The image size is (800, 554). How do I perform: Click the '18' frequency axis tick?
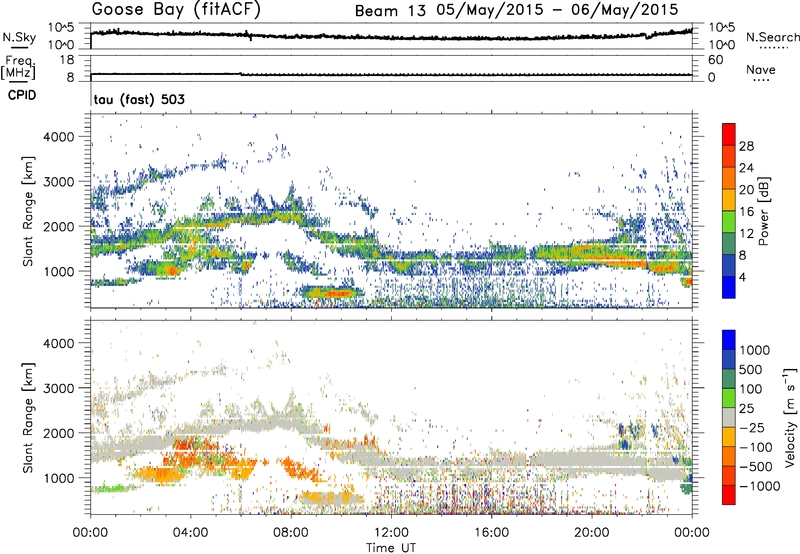coord(67,60)
